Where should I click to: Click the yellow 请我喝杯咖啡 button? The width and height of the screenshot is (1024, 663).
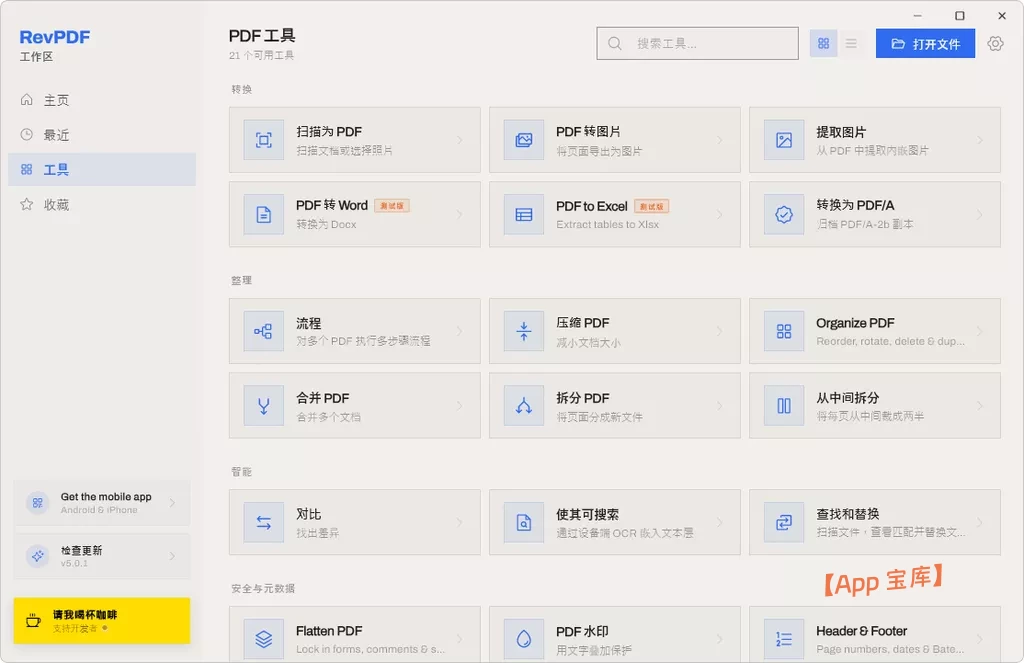point(102,621)
